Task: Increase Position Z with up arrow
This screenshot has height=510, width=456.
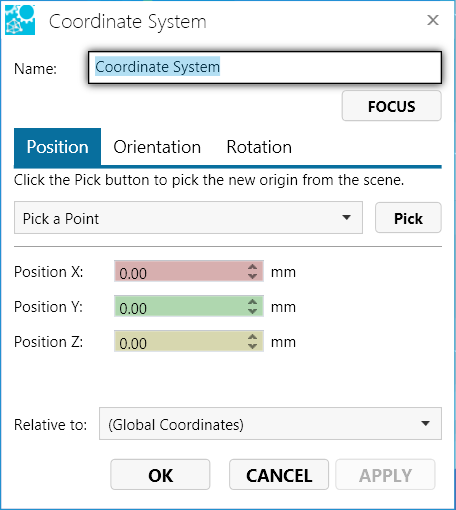Action: 252,337
